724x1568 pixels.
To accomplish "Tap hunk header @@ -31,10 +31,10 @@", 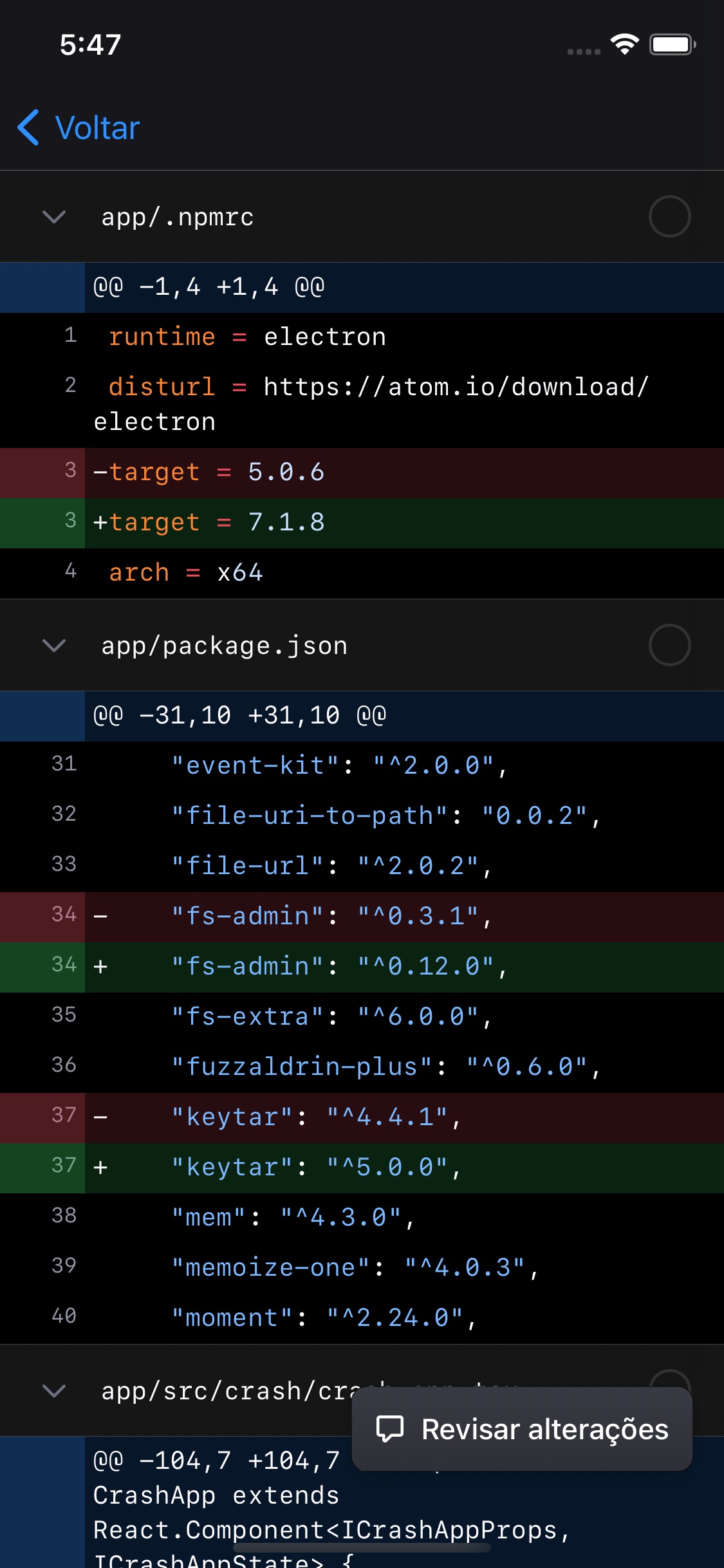I will click(362, 716).
